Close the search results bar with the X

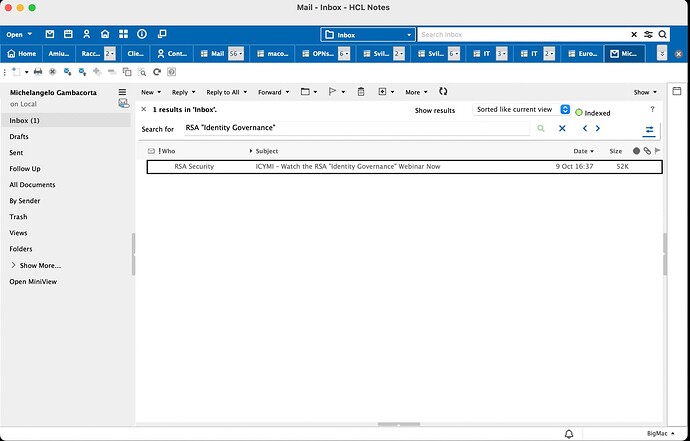(144, 109)
